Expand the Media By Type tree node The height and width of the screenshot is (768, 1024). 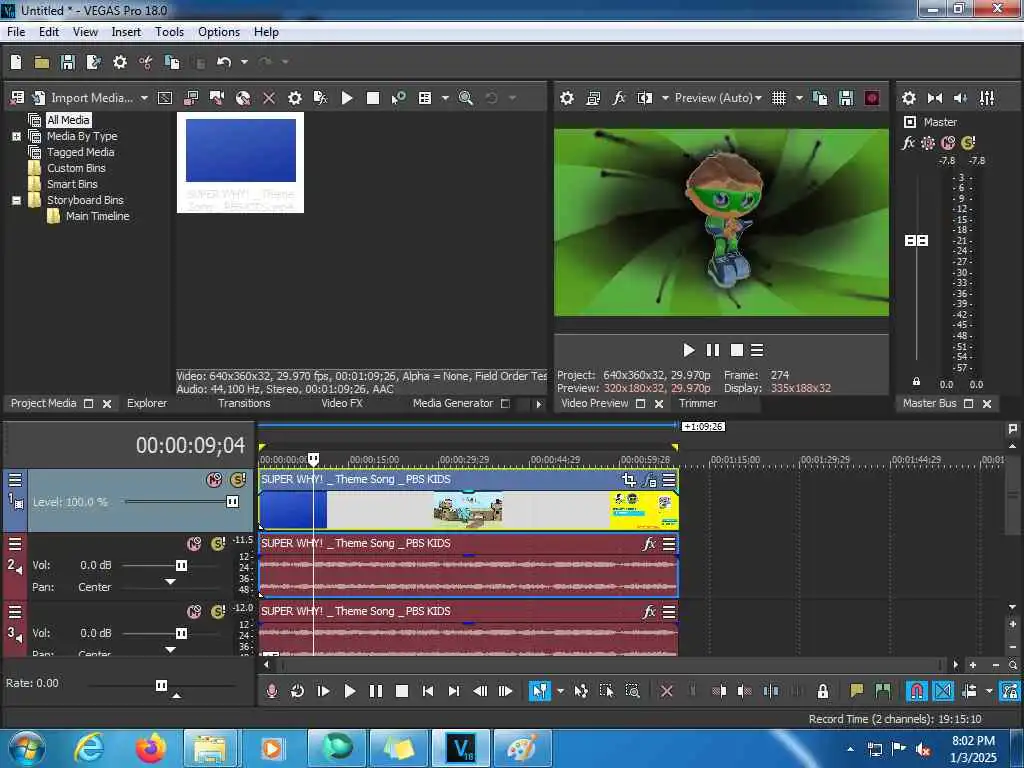click(16, 136)
